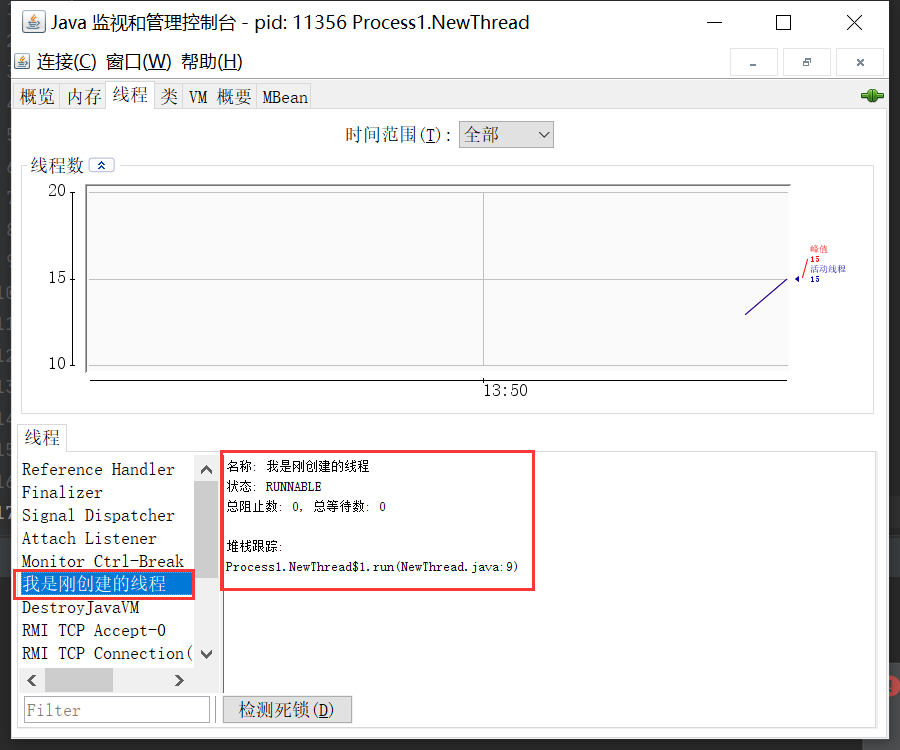Click the horizontal scrollbar thumb
Viewport: 900px width, 750px height.
pyautogui.click(x=79, y=681)
